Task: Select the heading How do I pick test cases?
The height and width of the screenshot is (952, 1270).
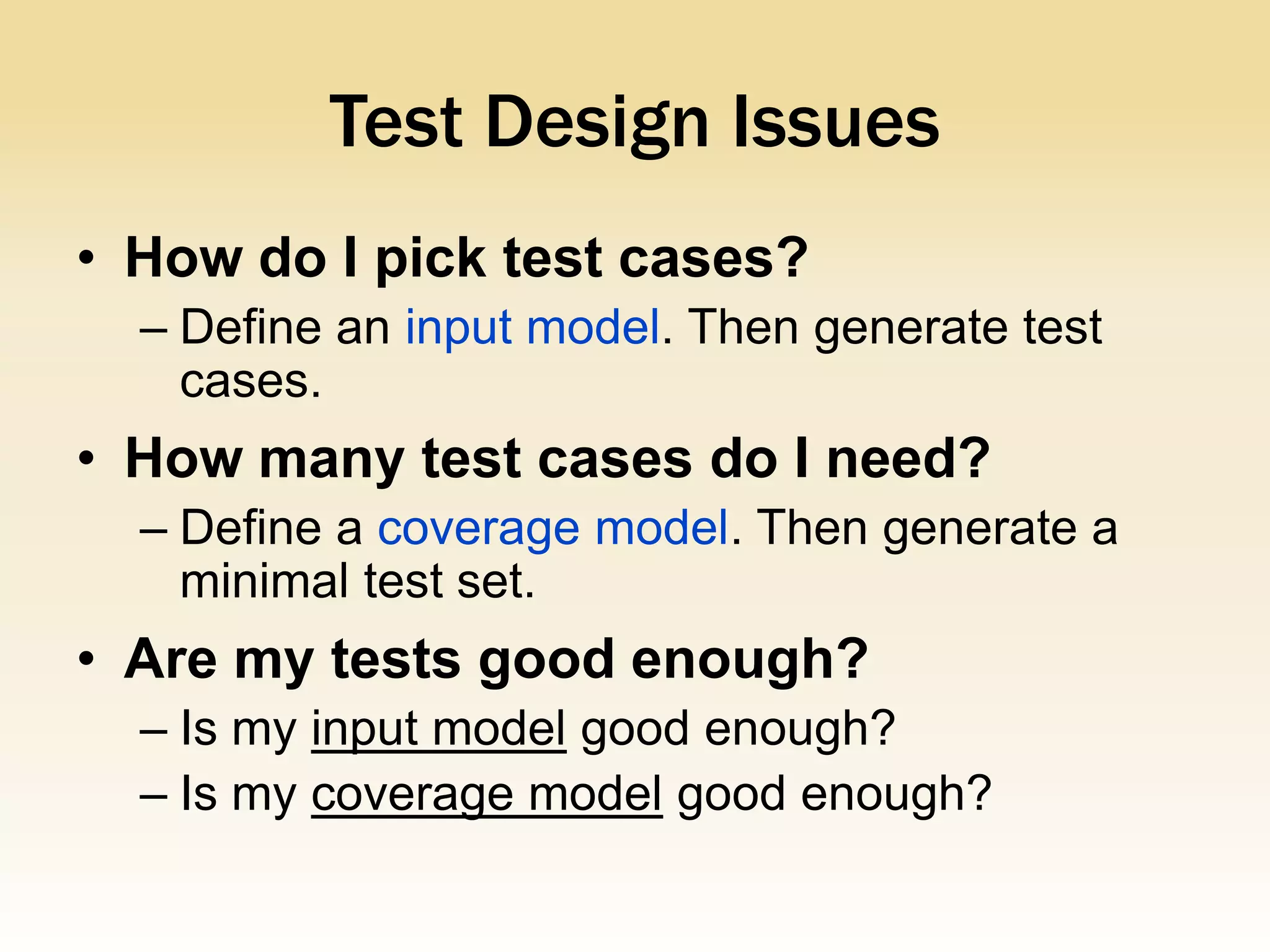Action: tap(466, 258)
